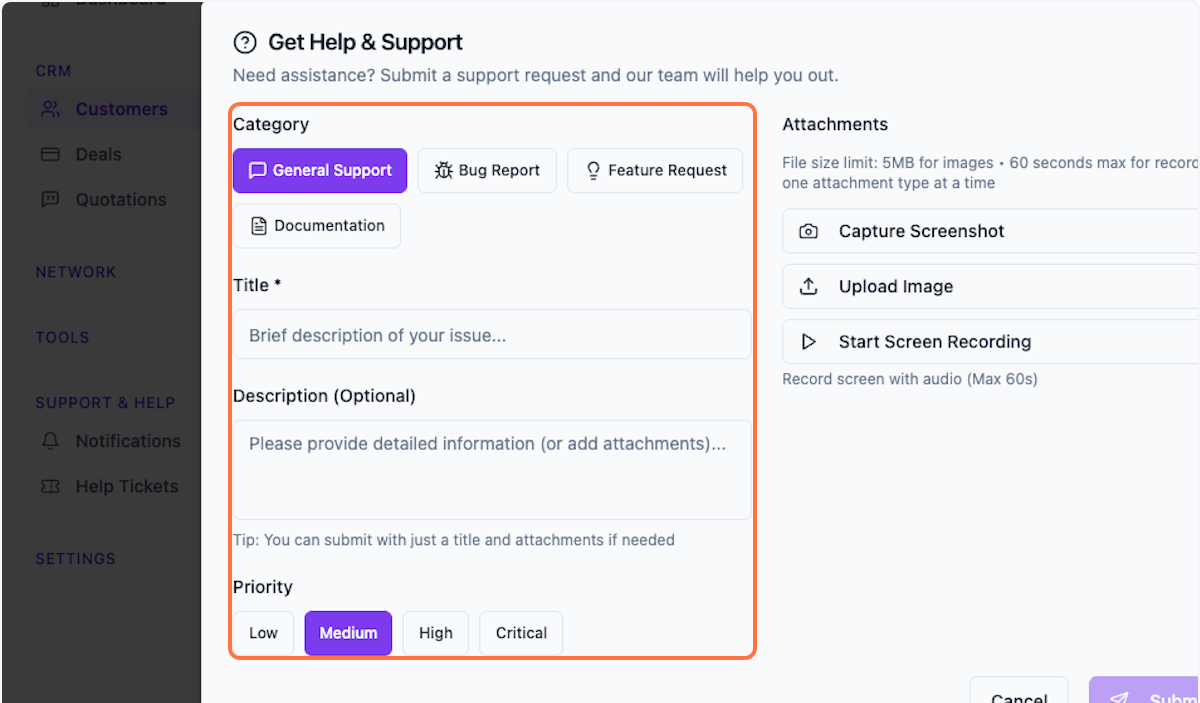1200x703 pixels.
Task: Click the Description text area
Action: point(492,467)
